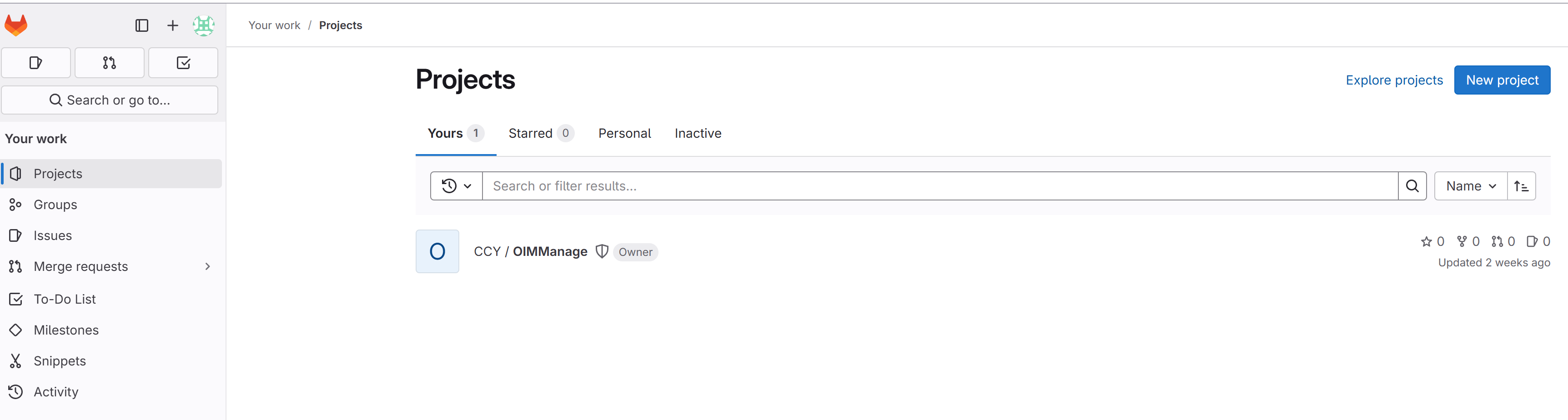The image size is (1568, 420).
Task: Open the OIMManage project avatar
Action: point(437,251)
